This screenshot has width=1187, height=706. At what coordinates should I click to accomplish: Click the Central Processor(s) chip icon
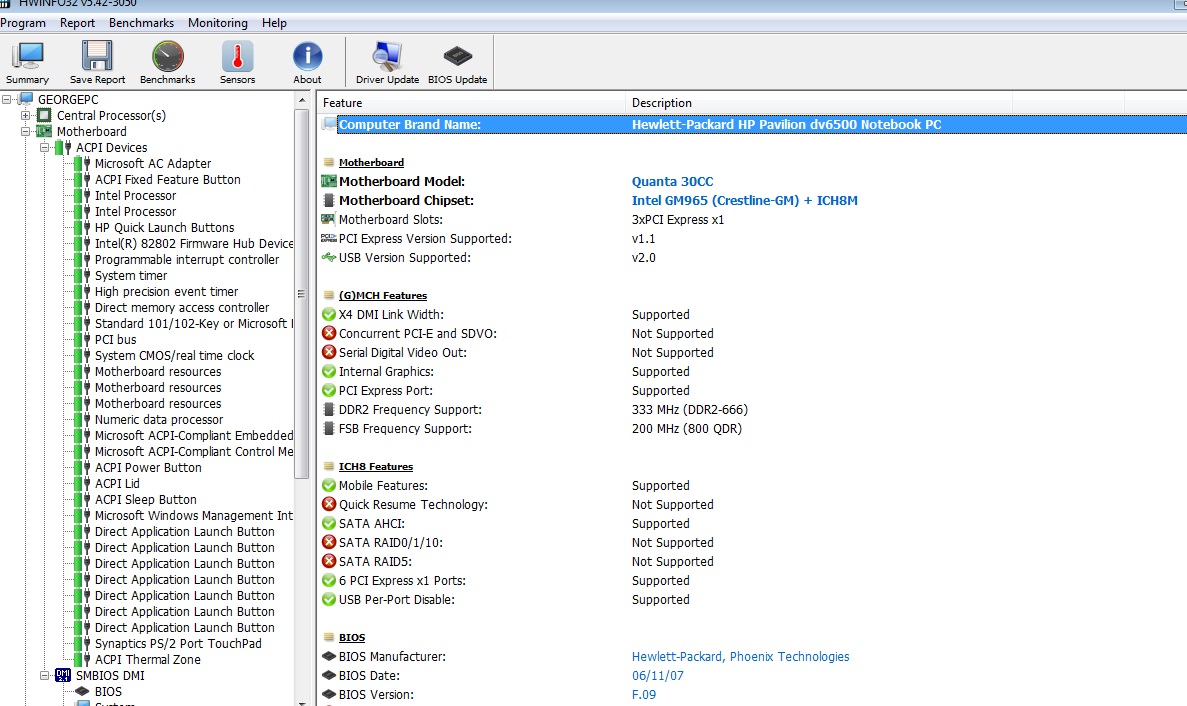pyautogui.click(x=45, y=115)
